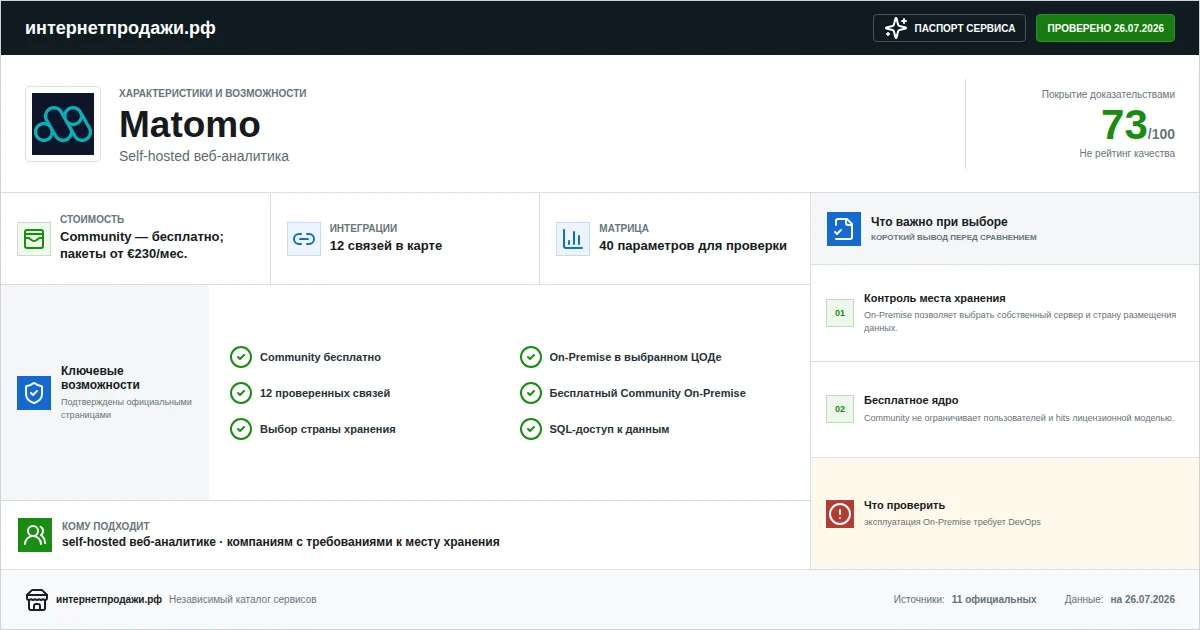Click the на 26.07.2026 data date

[1143, 600]
